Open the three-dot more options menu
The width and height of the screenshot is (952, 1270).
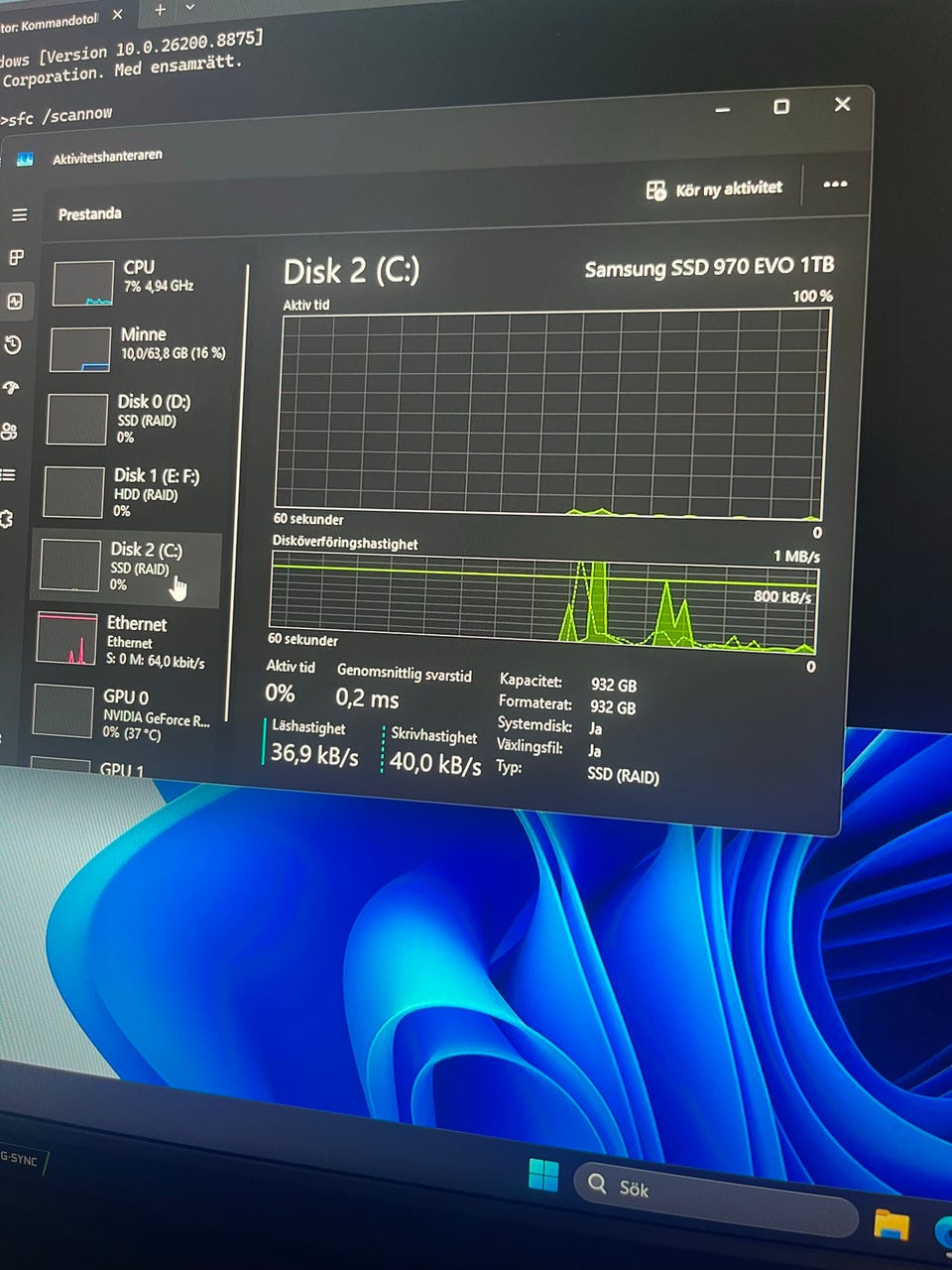coord(835,184)
